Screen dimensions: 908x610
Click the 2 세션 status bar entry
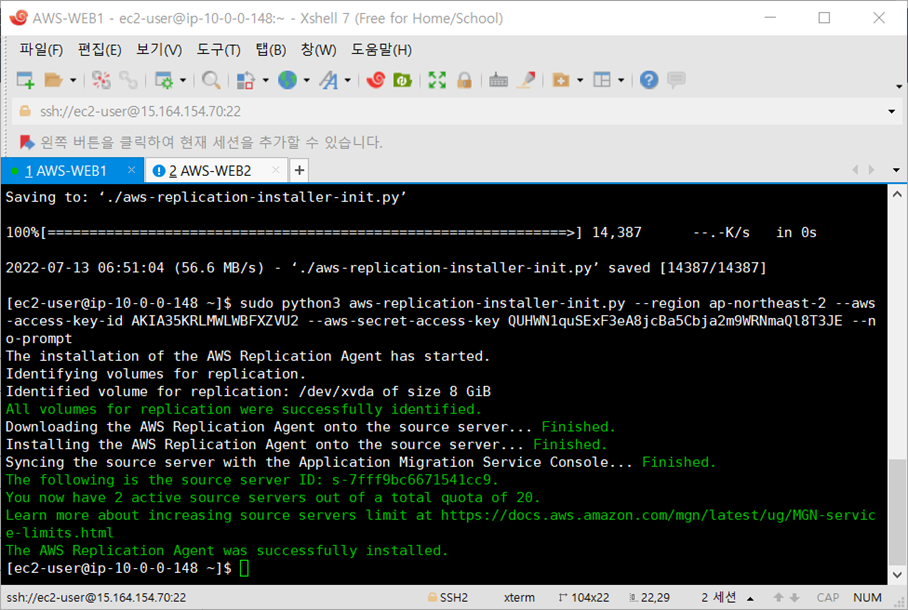[718, 597]
